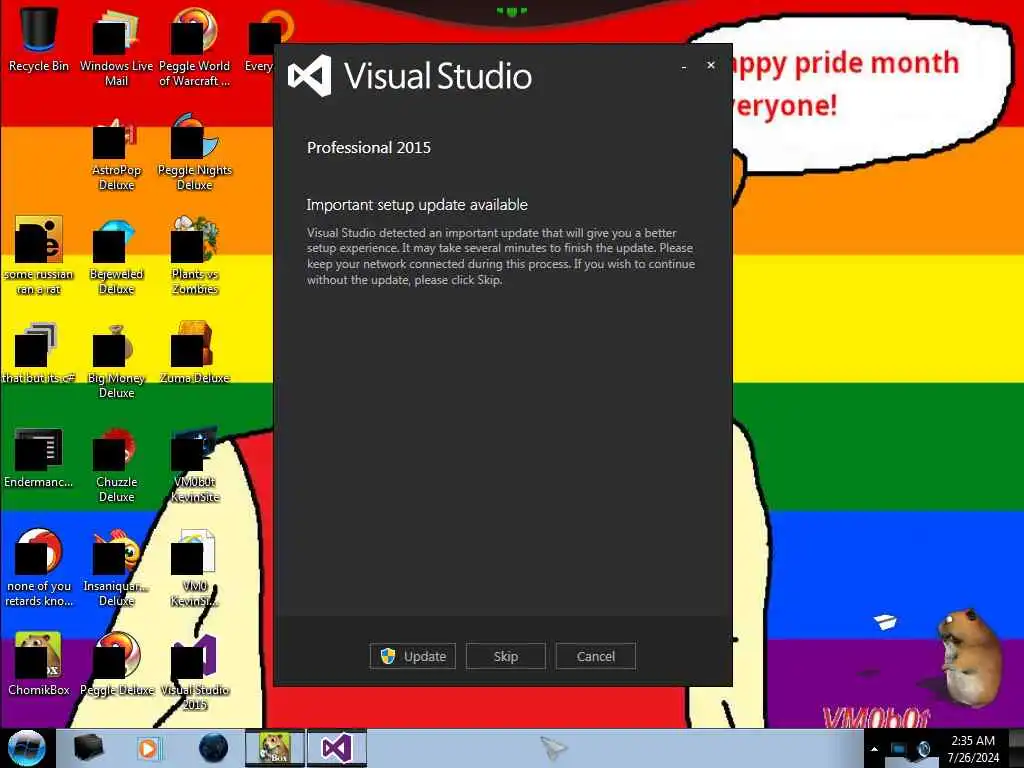Viewport: 1024px width, 768px height.
Task: Select the Recycle Bin desktop icon
Action: pyautogui.click(x=39, y=39)
